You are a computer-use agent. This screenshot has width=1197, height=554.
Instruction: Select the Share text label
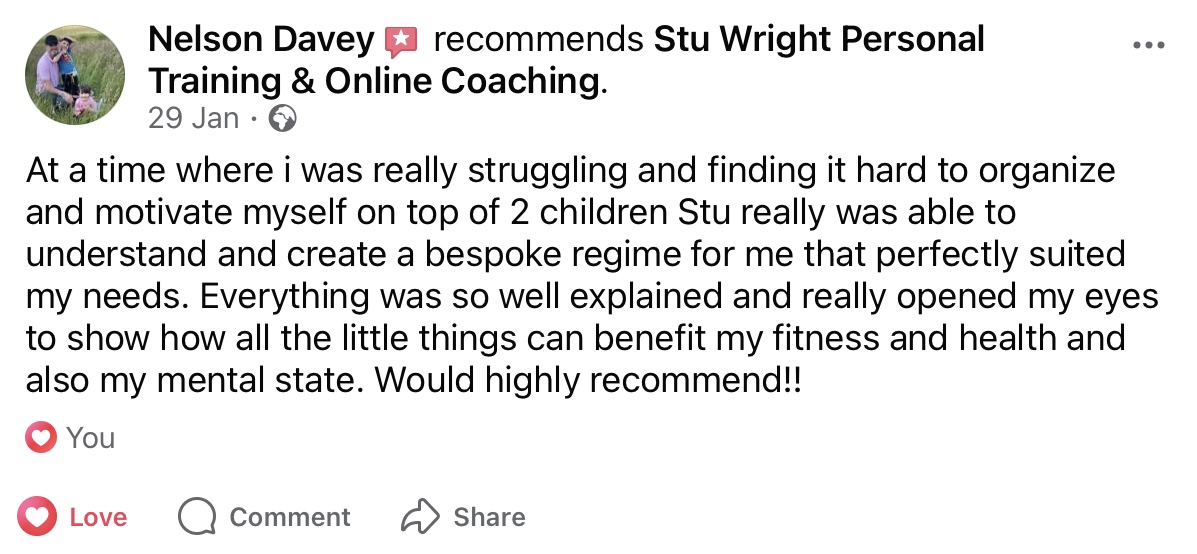tap(489, 517)
